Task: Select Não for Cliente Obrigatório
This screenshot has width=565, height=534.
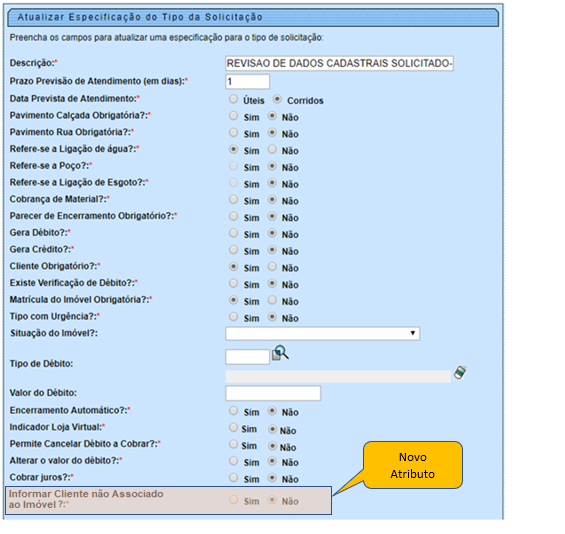Action: pyautogui.click(x=272, y=267)
